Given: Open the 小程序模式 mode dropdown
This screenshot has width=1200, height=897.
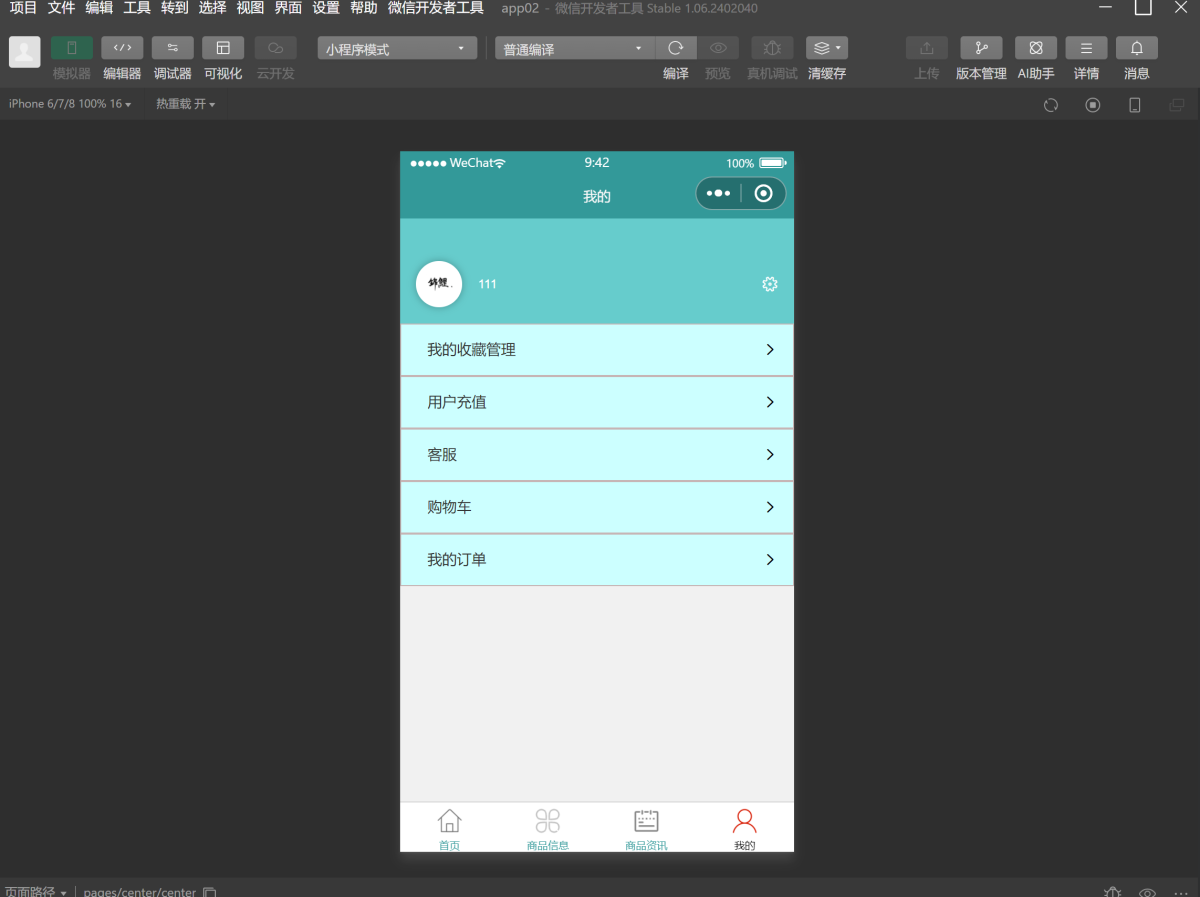Looking at the screenshot, I should pos(397,49).
